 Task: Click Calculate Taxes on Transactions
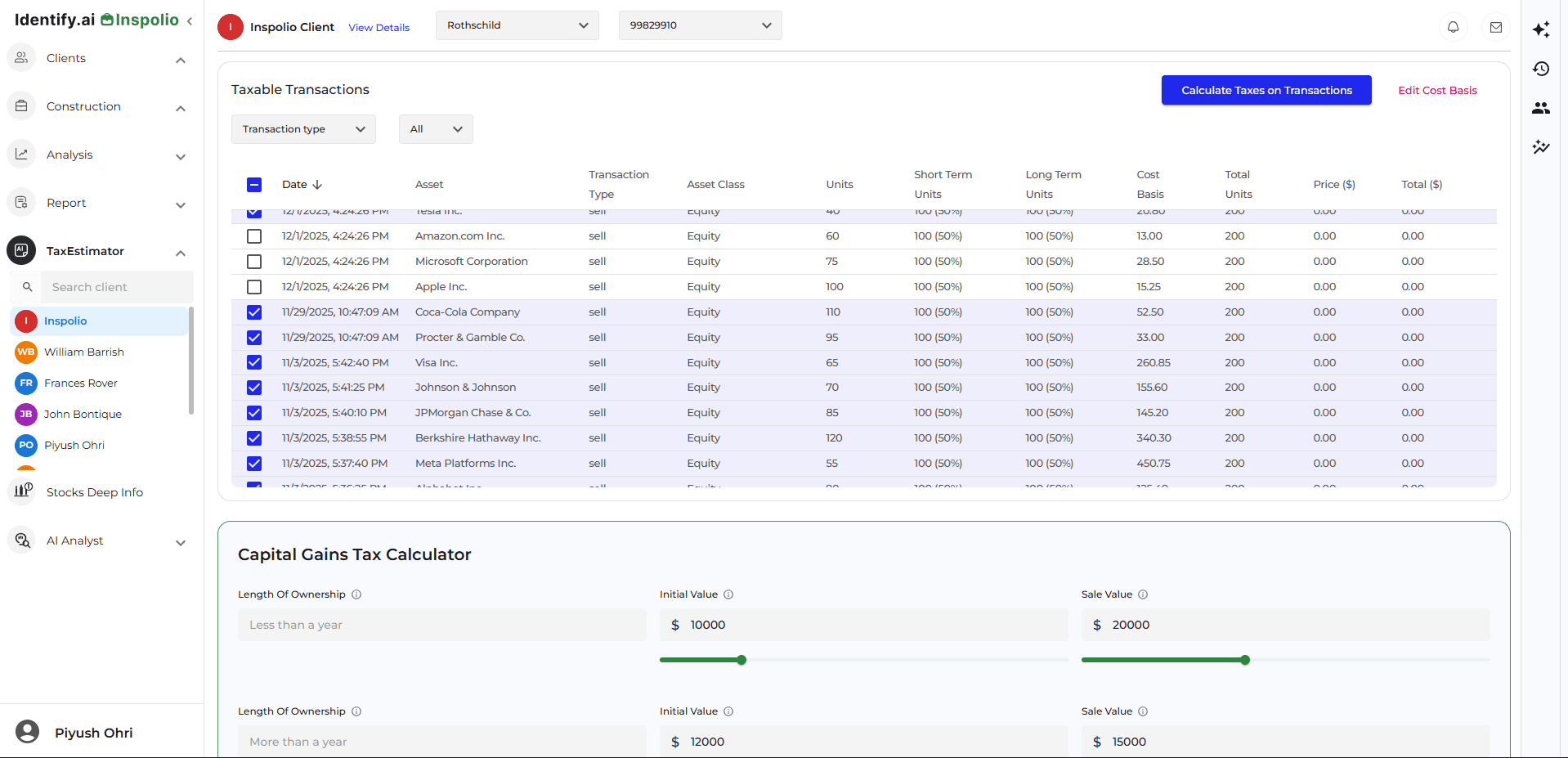tap(1266, 90)
